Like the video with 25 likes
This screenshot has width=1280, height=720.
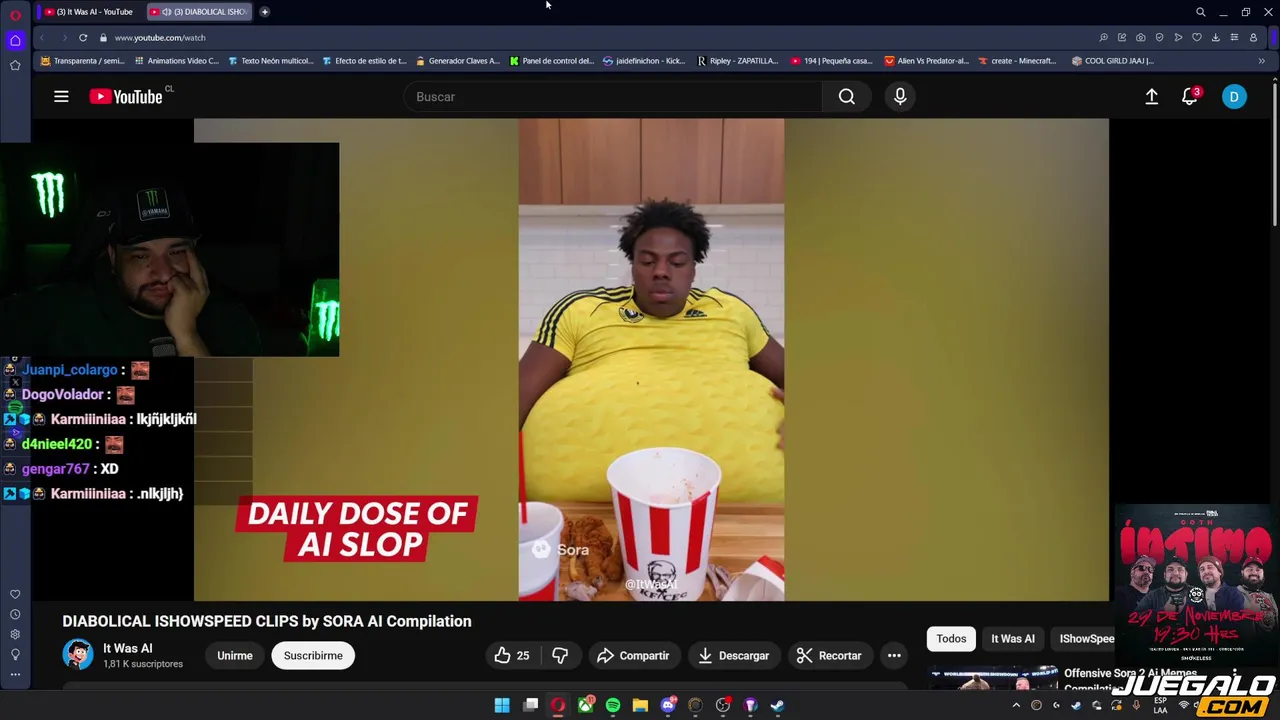(x=511, y=656)
